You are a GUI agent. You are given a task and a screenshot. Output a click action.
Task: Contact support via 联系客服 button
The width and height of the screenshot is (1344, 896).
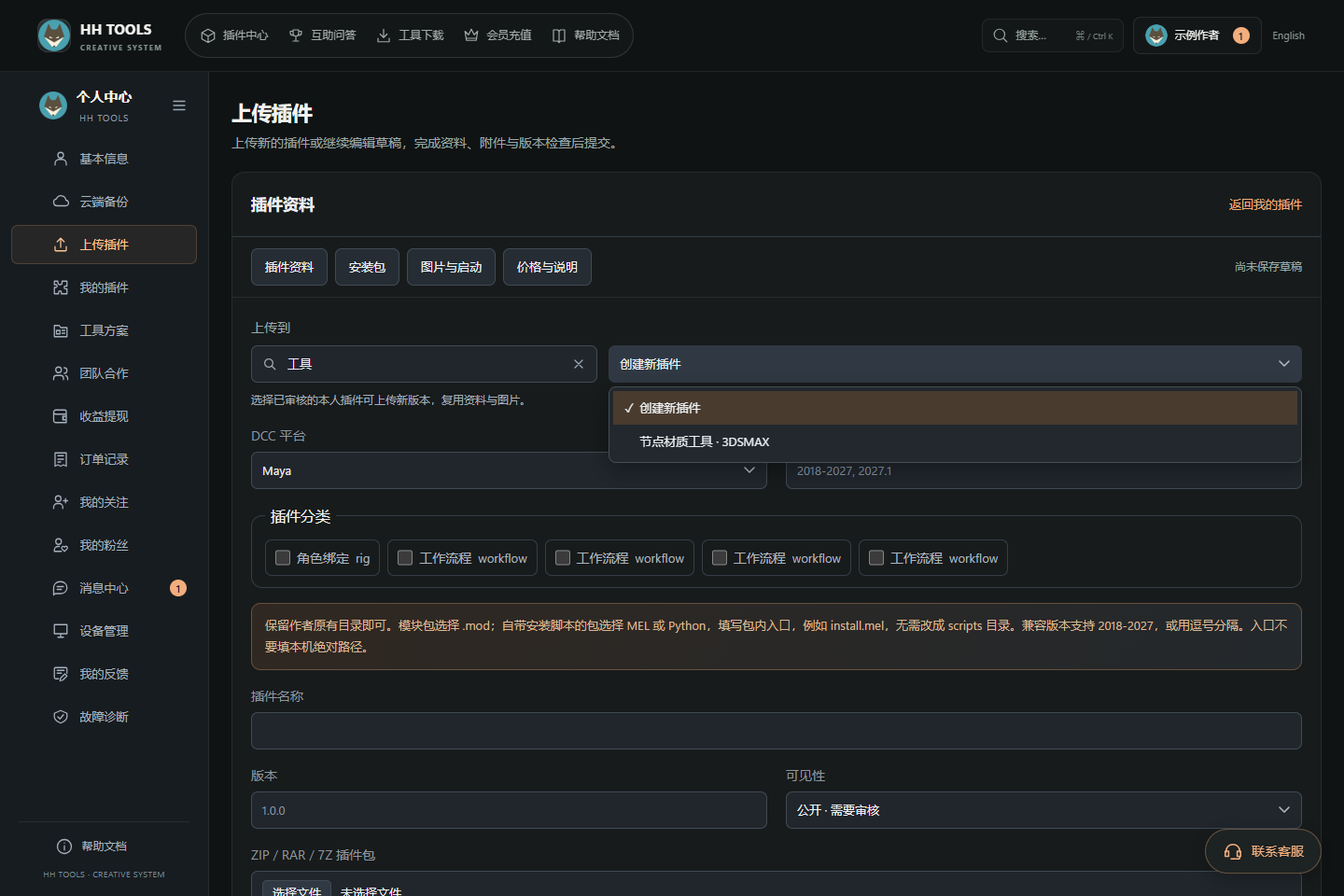pos(1263,851)
